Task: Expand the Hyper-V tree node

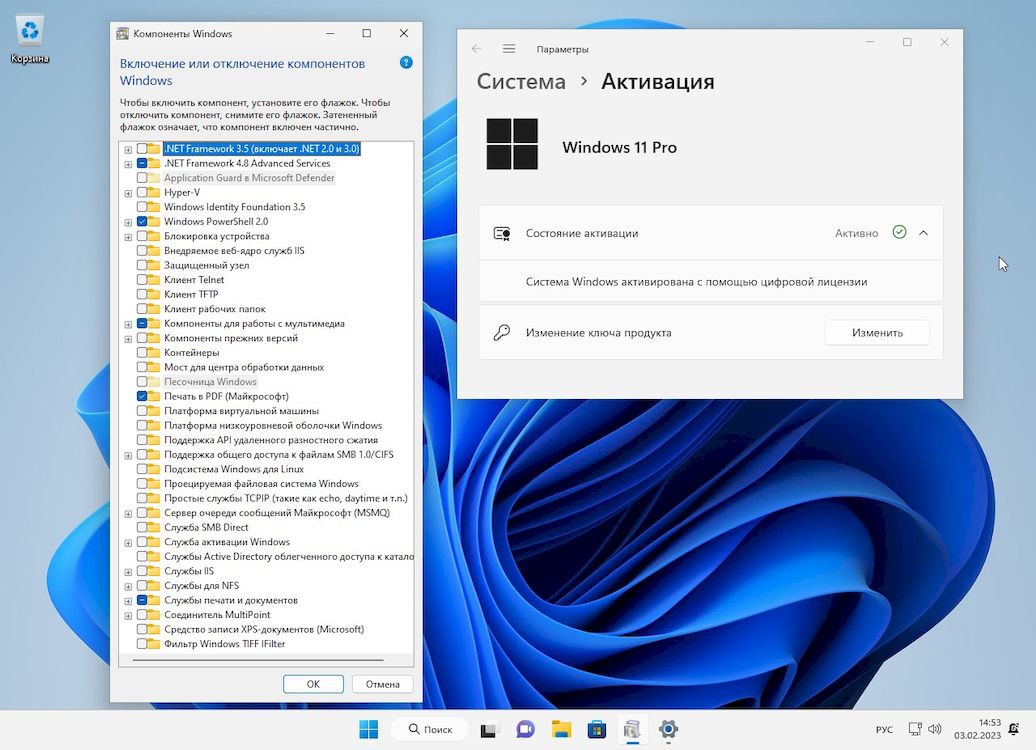Action: tap(128, 193)
